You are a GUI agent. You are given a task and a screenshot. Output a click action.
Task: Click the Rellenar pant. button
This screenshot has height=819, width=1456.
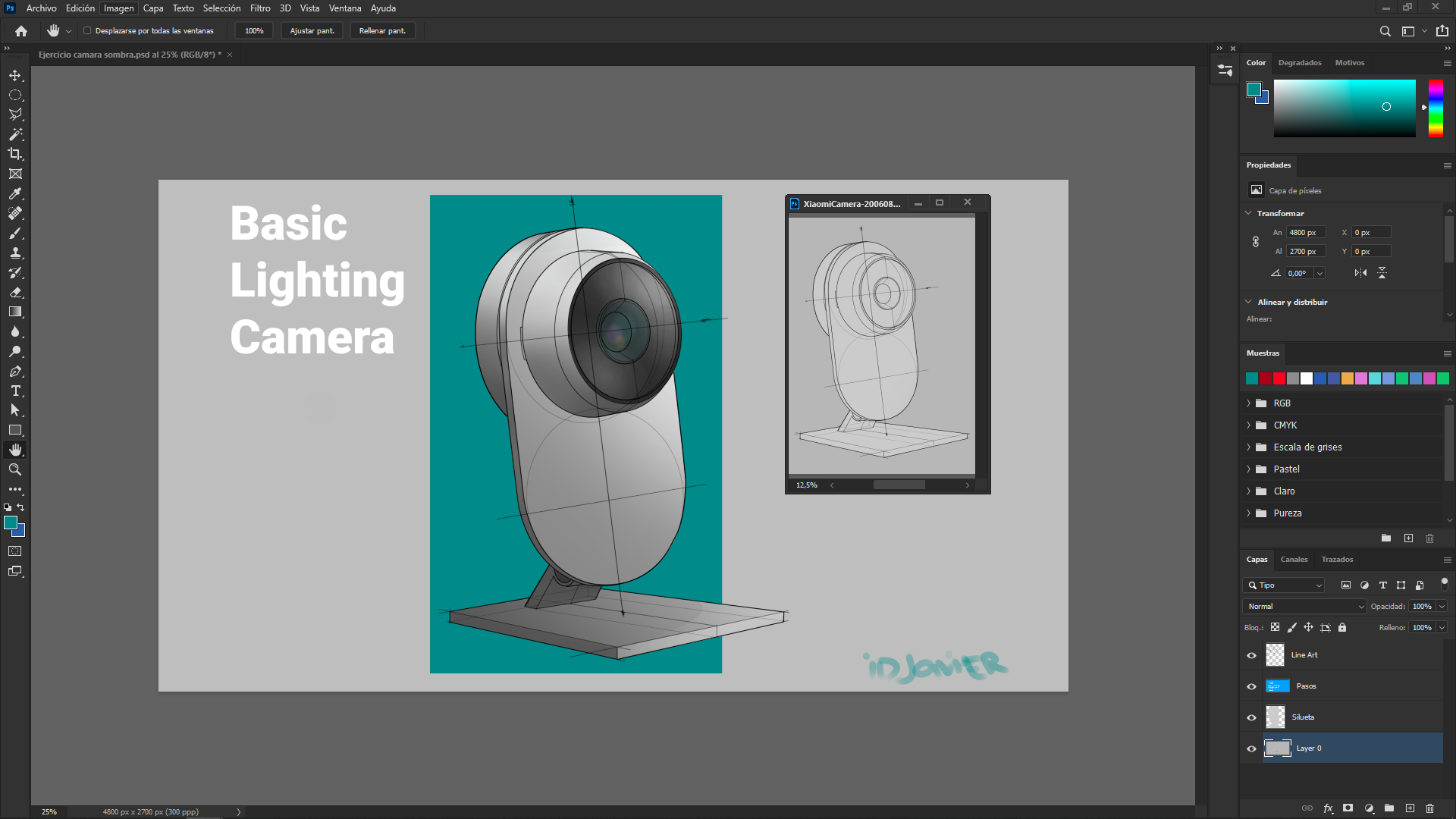[382, 31]
